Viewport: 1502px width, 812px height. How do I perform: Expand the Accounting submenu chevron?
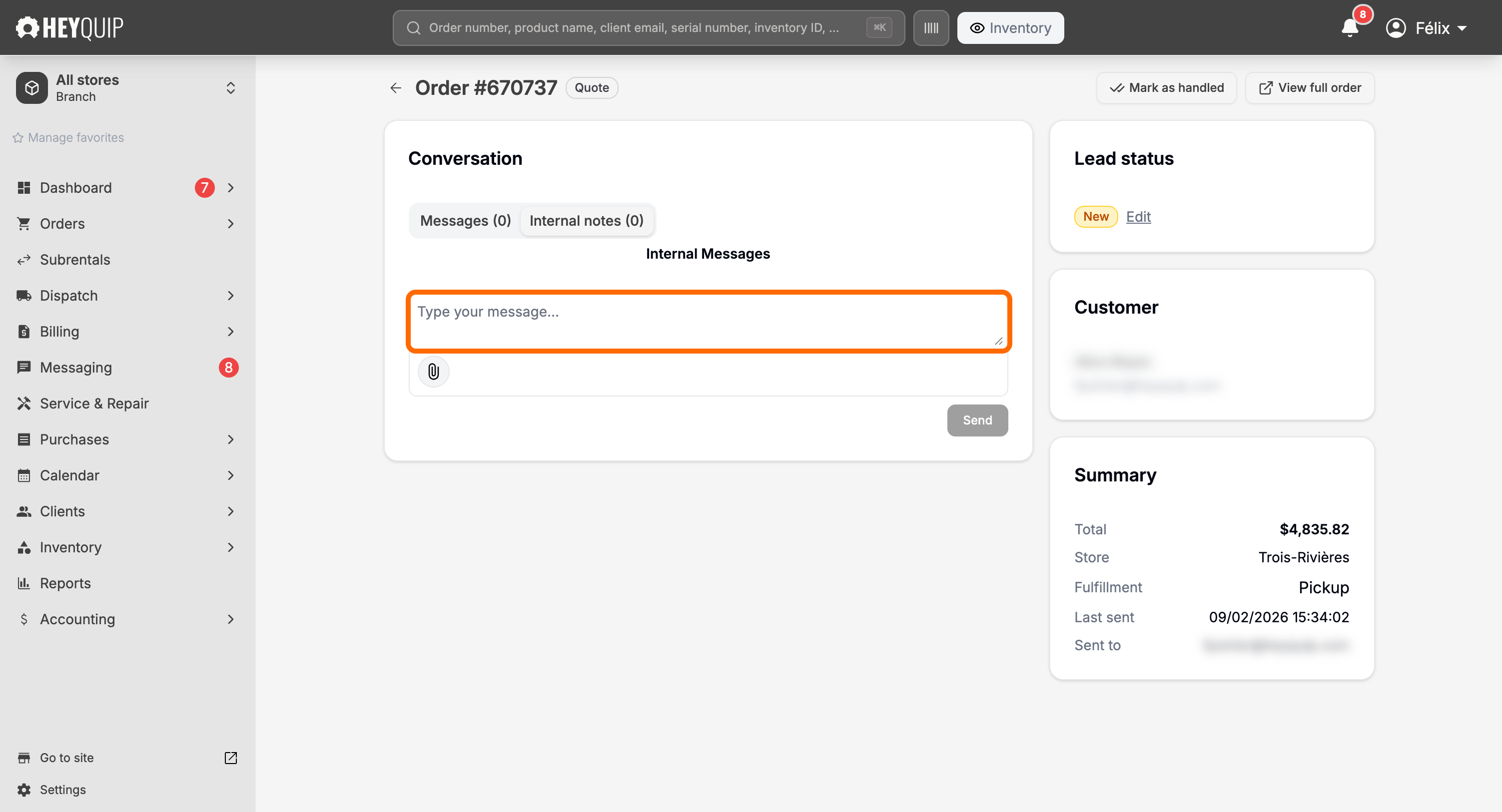tap(230, 619)
